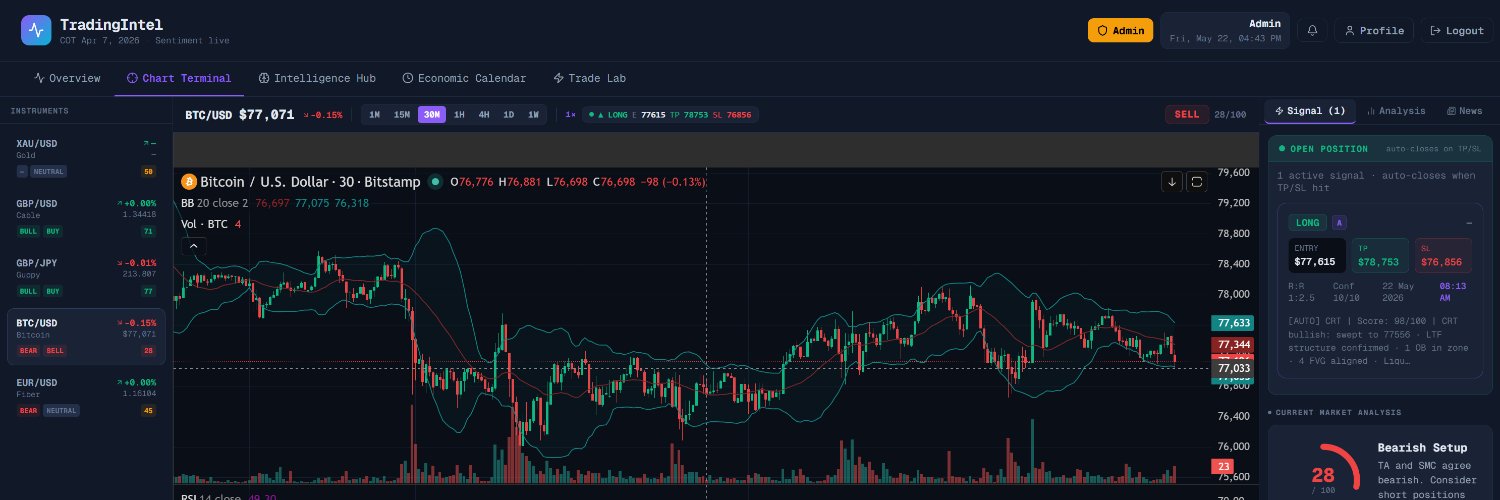The height and width of the screenshot is (500, 1500).
Task: Select the Chart Terminal tab
Action: (179, 78)
